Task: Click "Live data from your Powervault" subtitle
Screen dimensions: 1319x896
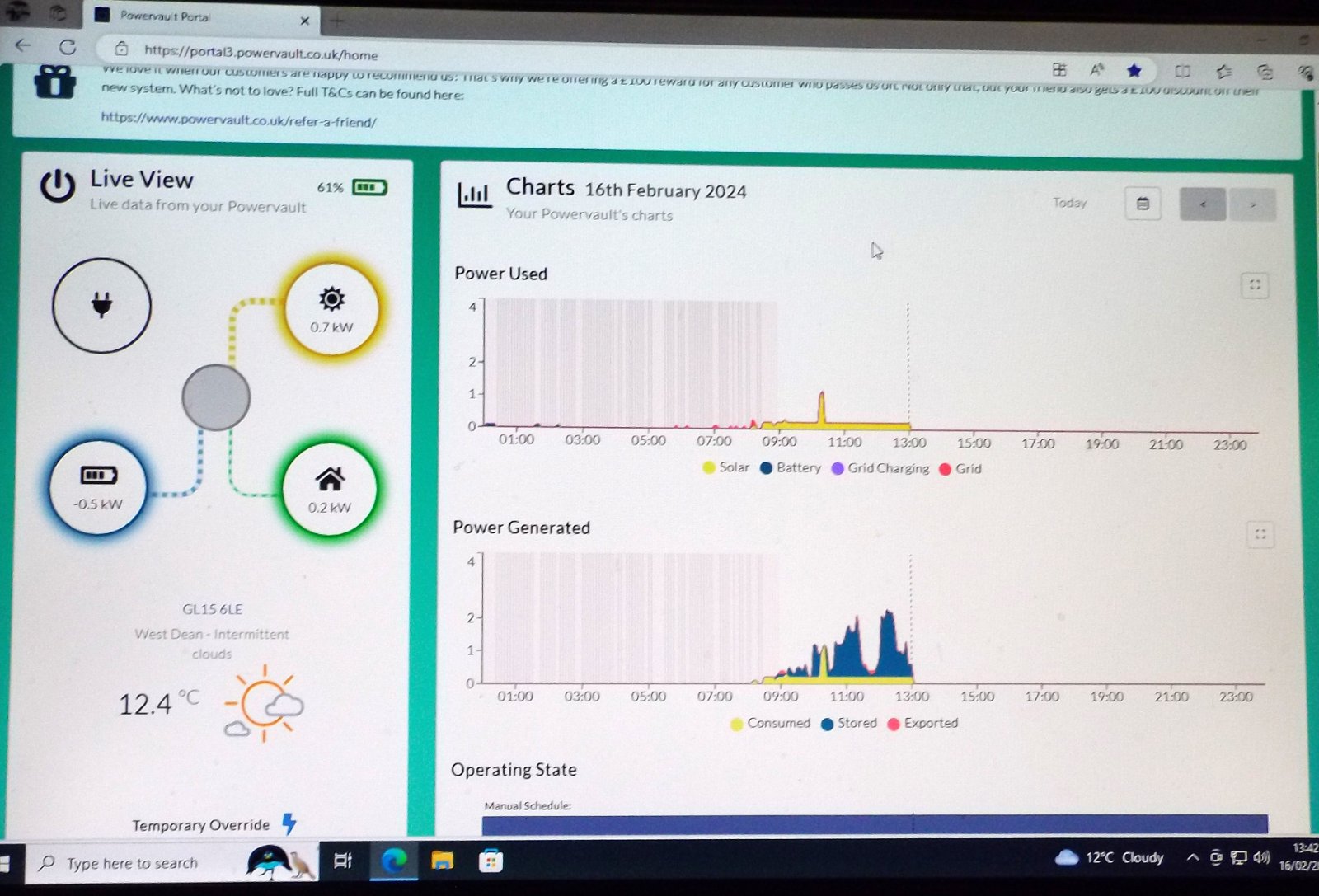Action: tap(198, 205)
